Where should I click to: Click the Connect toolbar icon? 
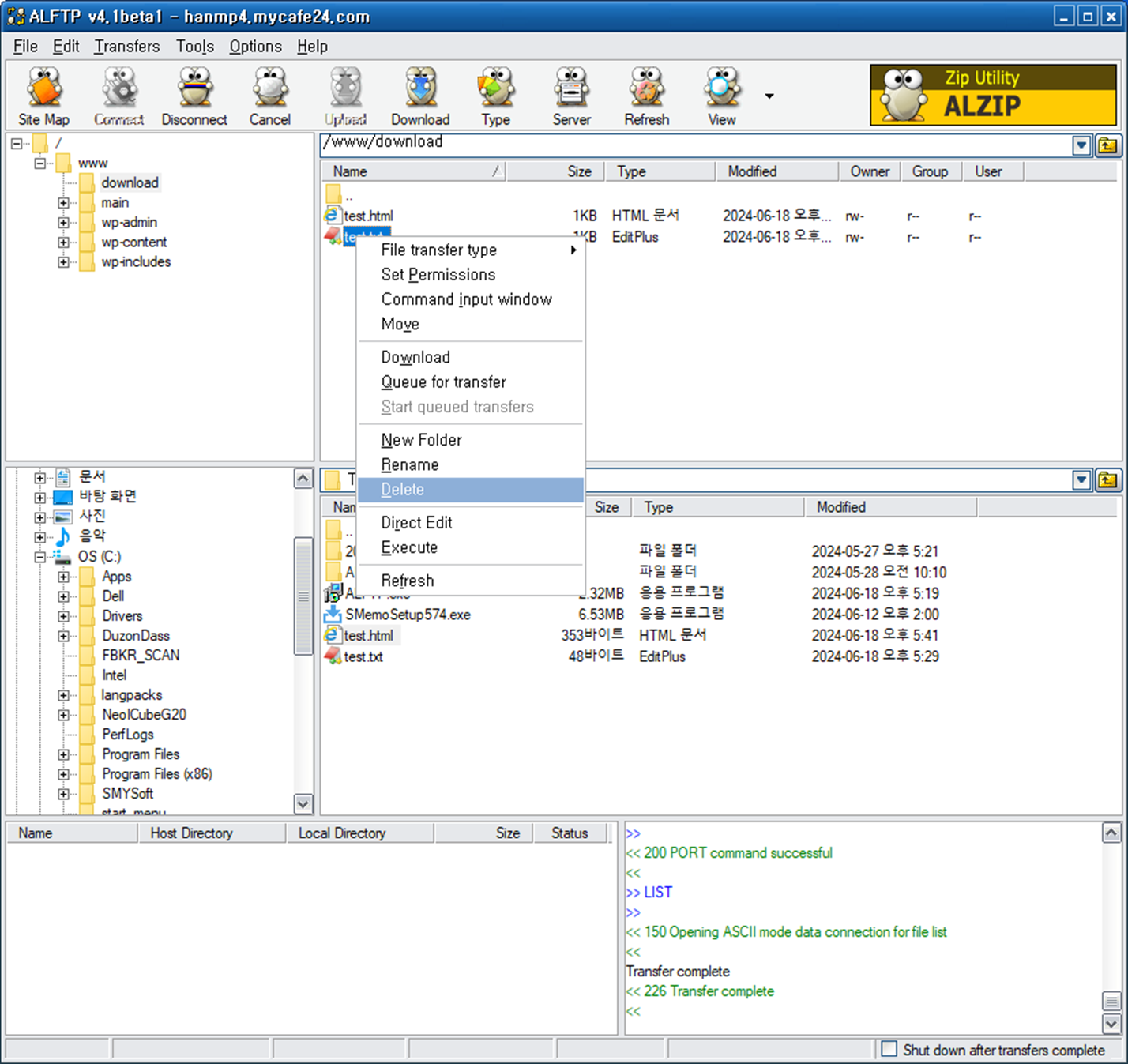pos(118,93)
